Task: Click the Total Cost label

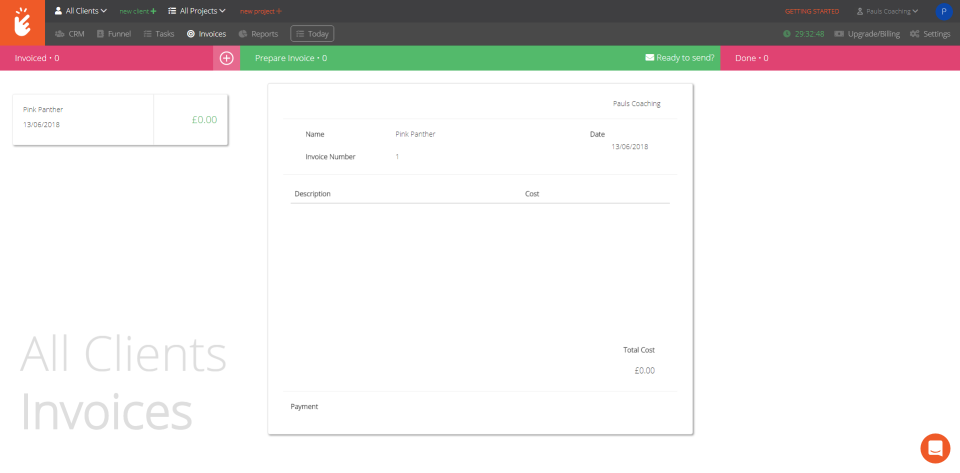Action: (x=639, y=350)
